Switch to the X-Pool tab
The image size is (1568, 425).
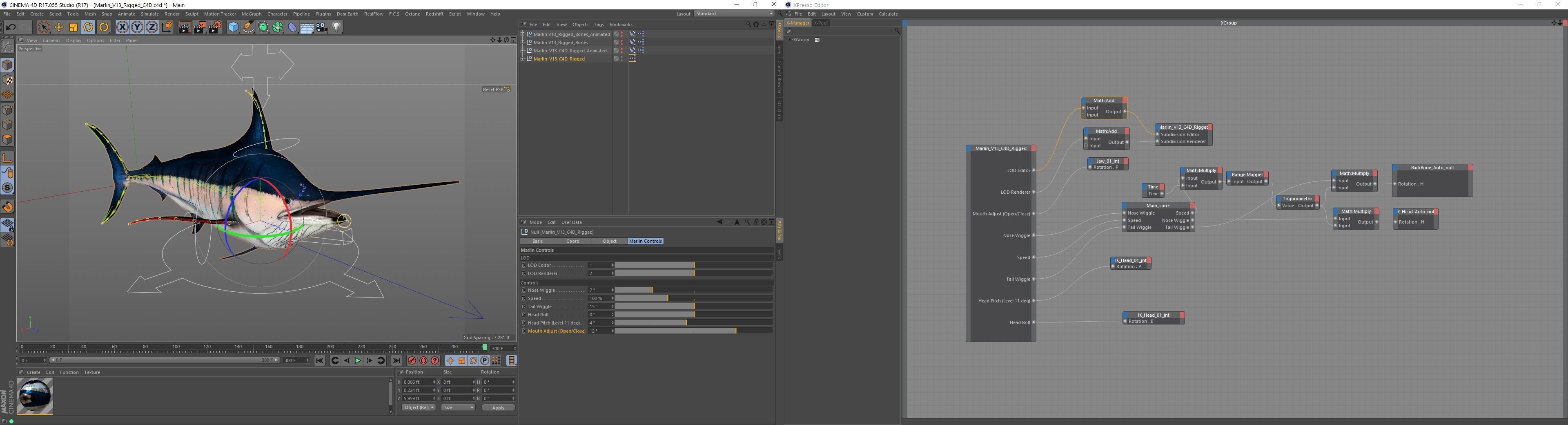point(820,23)
